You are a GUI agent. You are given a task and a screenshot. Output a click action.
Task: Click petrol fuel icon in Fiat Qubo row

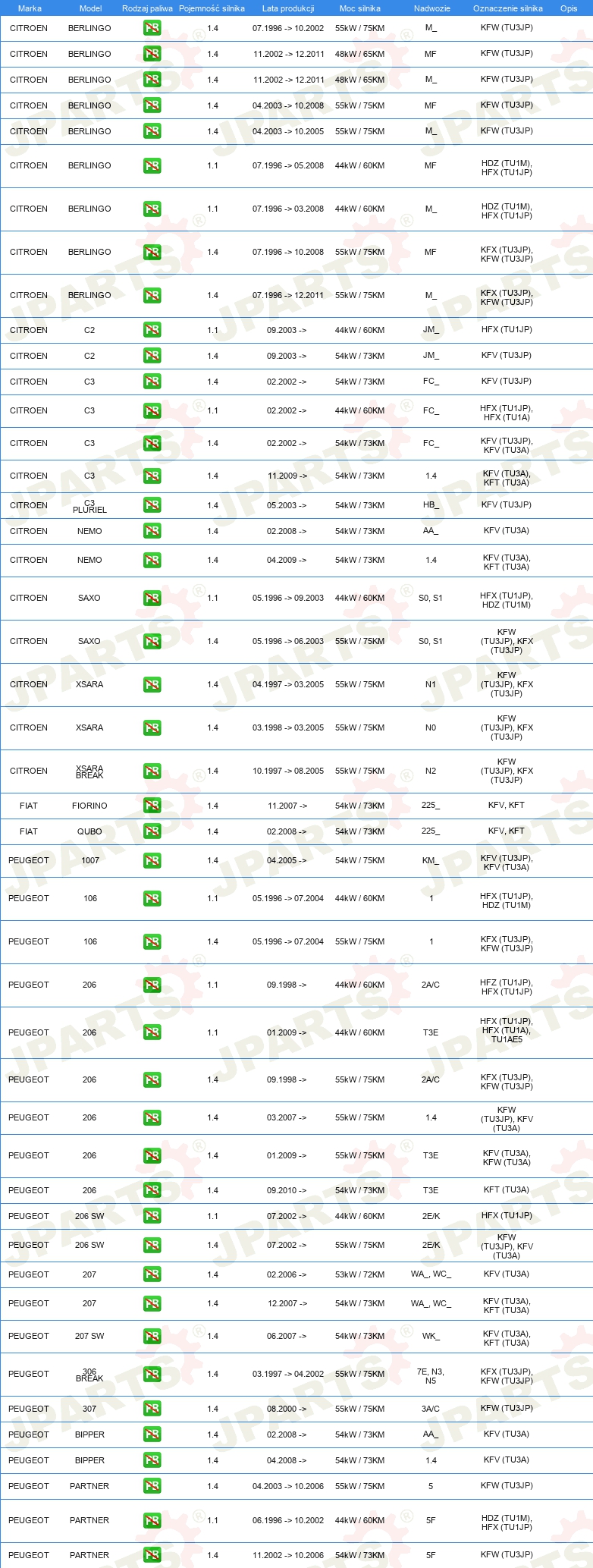[x=152, y=831]
